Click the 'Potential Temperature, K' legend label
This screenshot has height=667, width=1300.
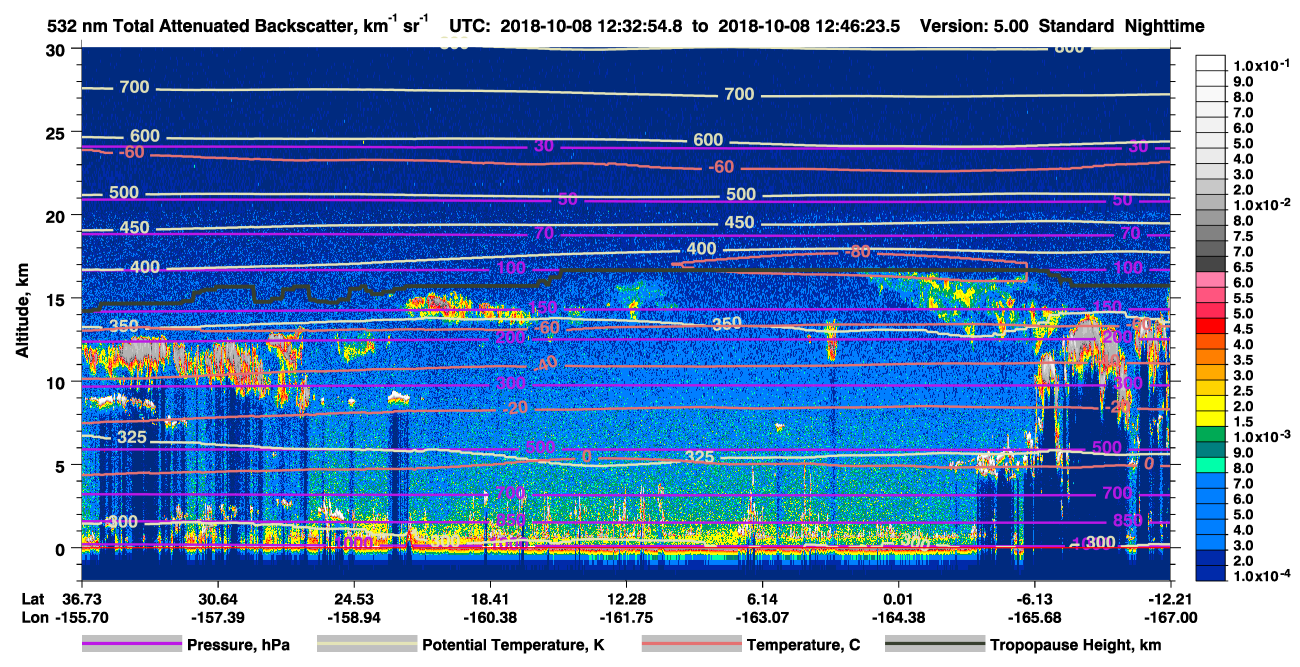tap(514, 645)
